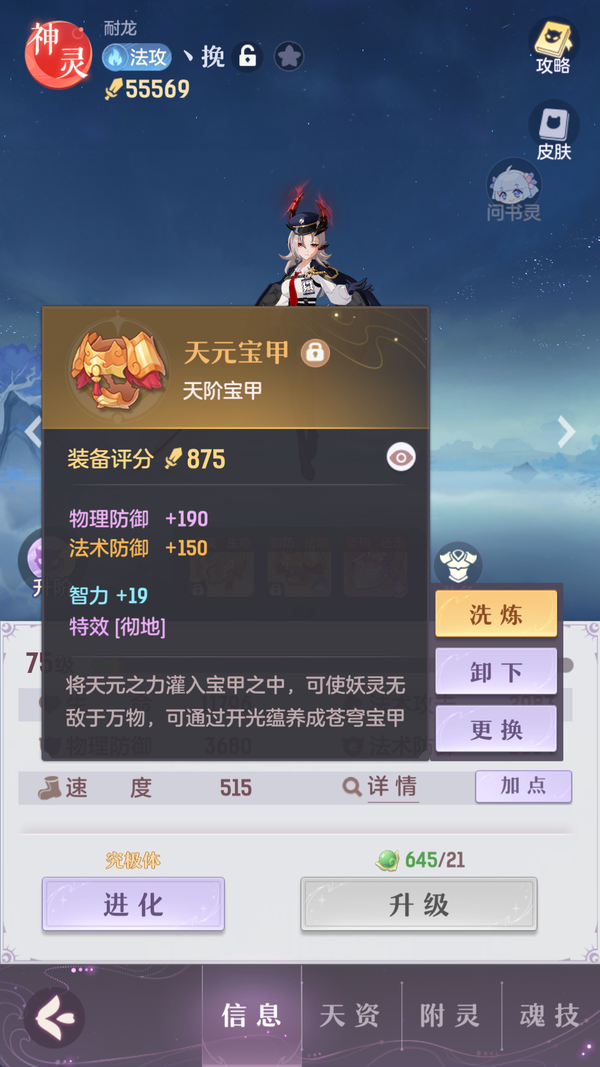Switch to the 天资 tab
Screen dimensions: 600x1067
click(x=350, y=1016)
